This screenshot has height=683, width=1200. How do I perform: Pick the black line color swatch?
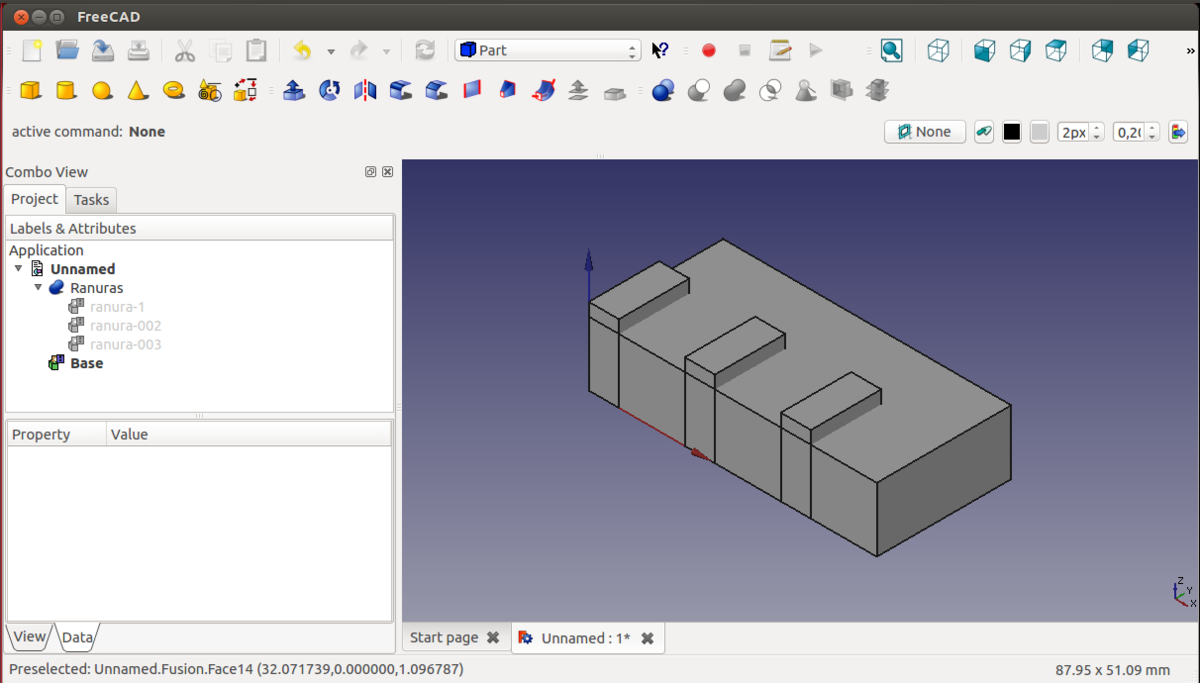click(x=1012, y=132)
